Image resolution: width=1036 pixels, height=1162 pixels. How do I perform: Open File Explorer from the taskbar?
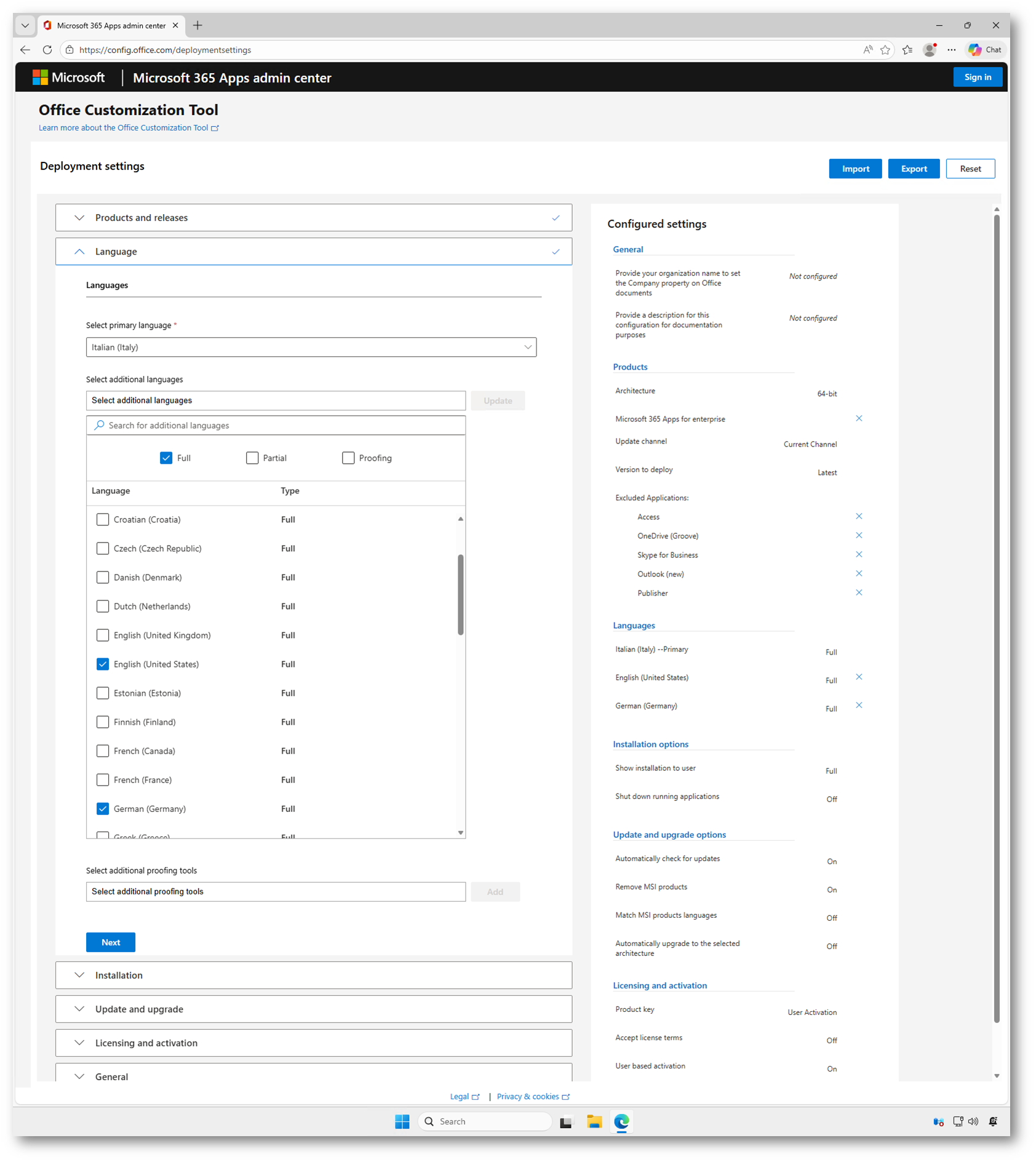[594, 1121]
